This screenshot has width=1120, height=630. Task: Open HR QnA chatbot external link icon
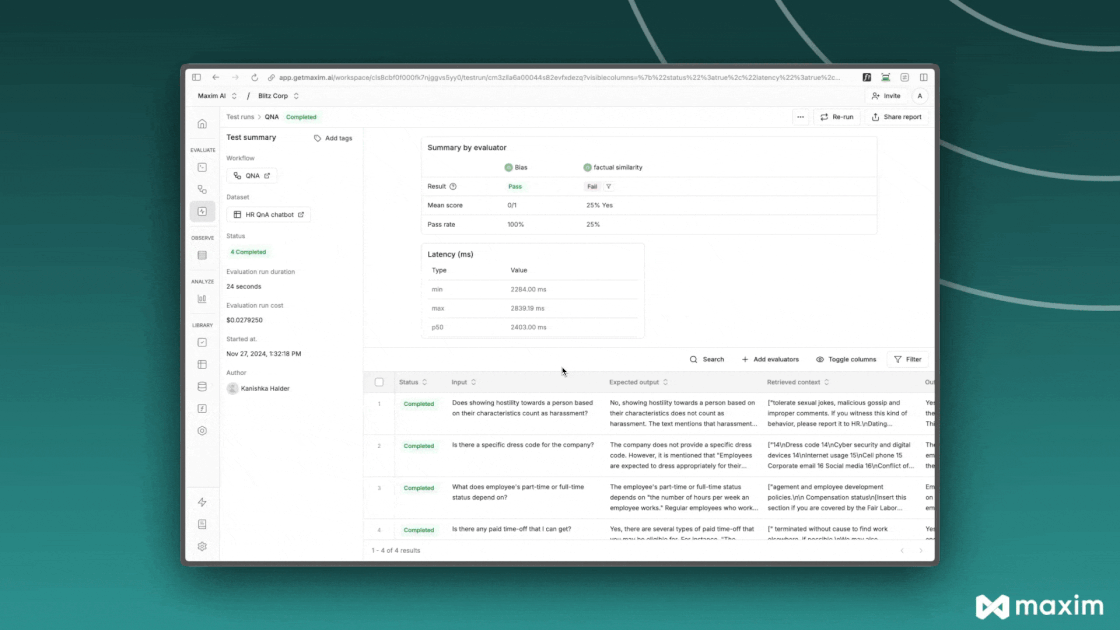[x=301, y=214]
